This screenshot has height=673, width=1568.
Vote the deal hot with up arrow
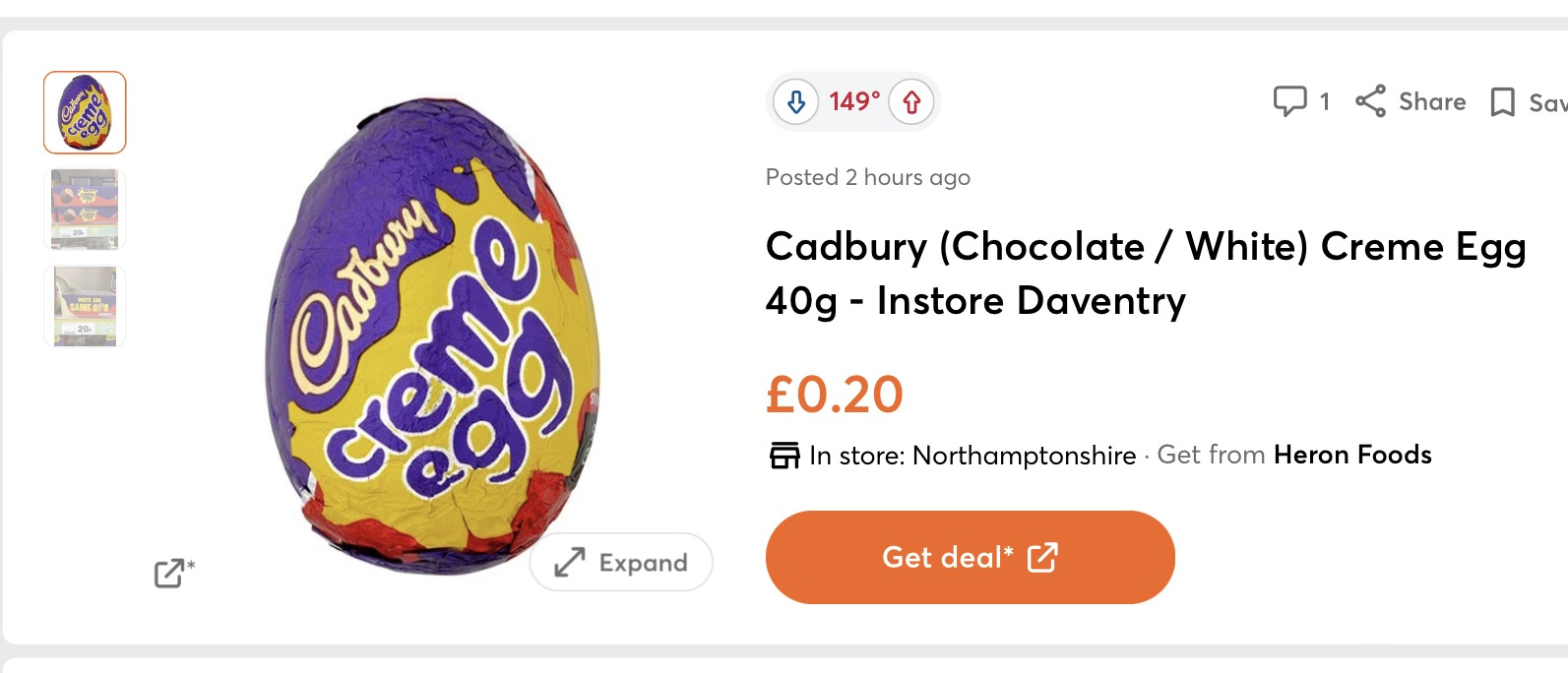pos(911,101)
